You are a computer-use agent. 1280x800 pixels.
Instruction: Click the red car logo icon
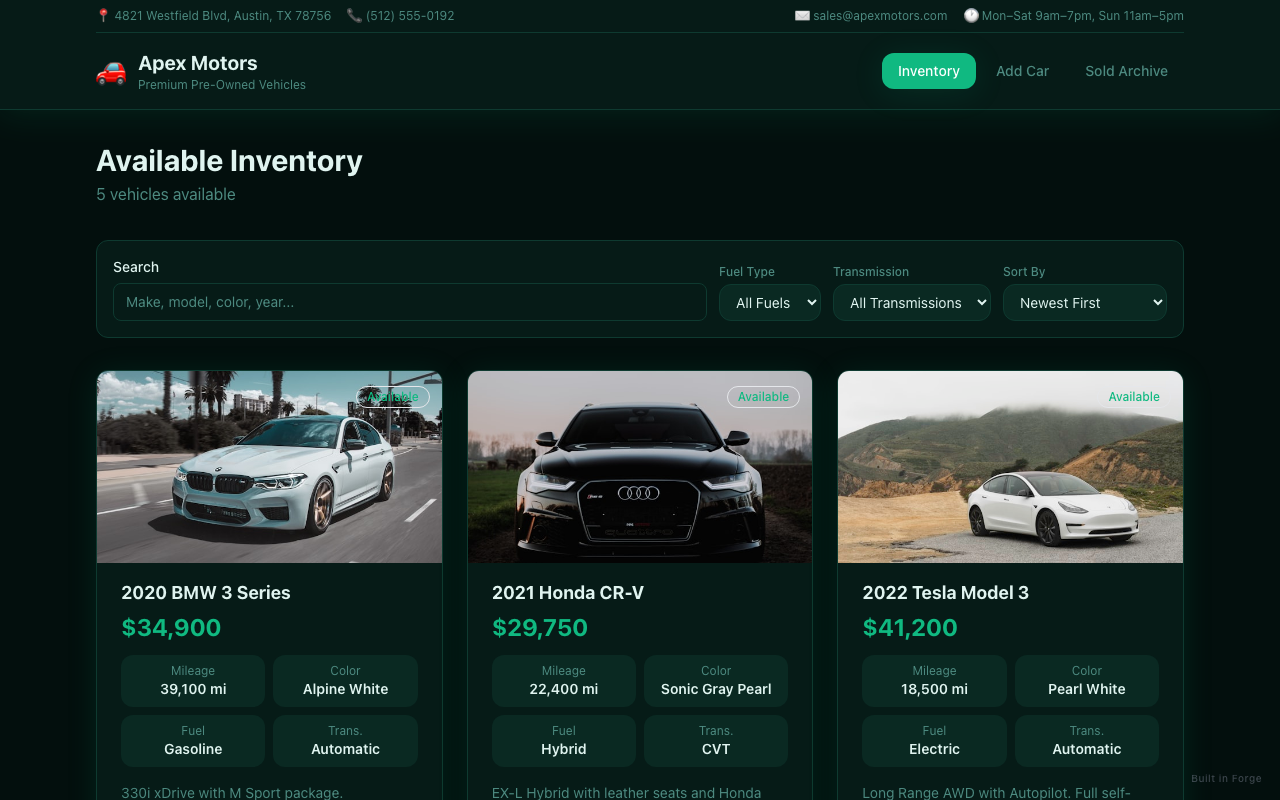click(x=111, y=72)
